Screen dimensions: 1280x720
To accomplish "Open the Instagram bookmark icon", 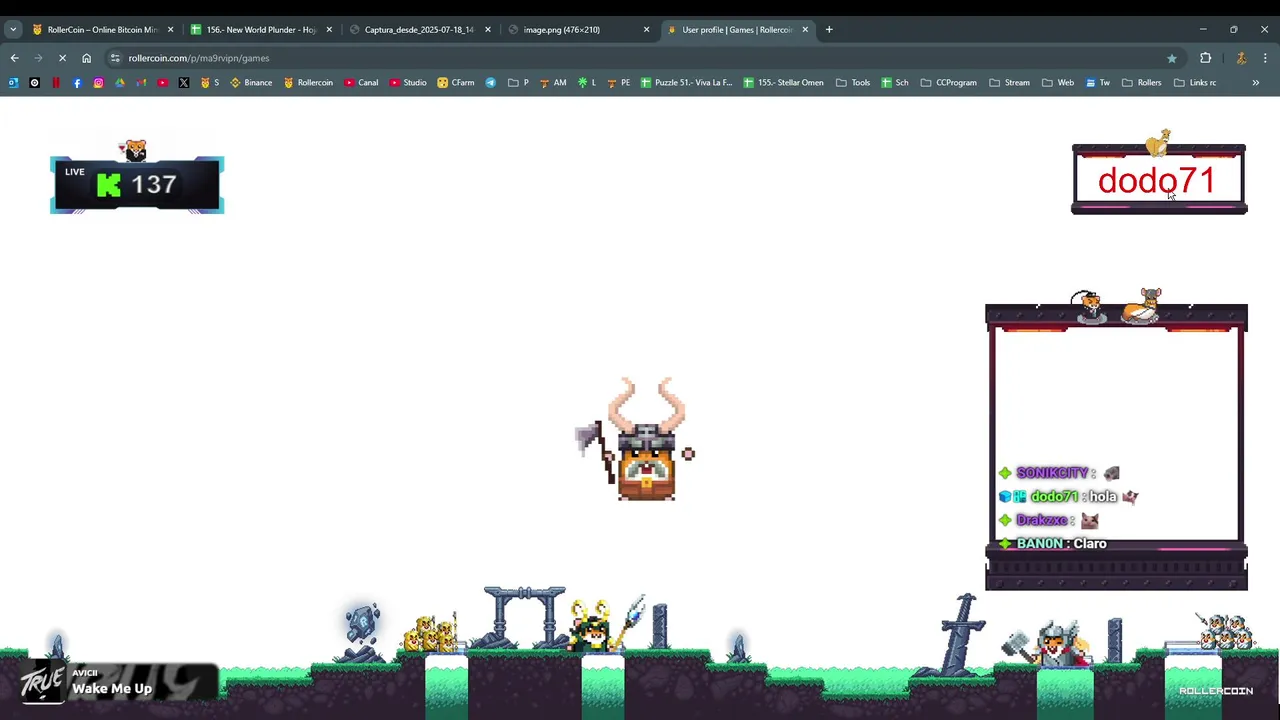I will 98,83.
